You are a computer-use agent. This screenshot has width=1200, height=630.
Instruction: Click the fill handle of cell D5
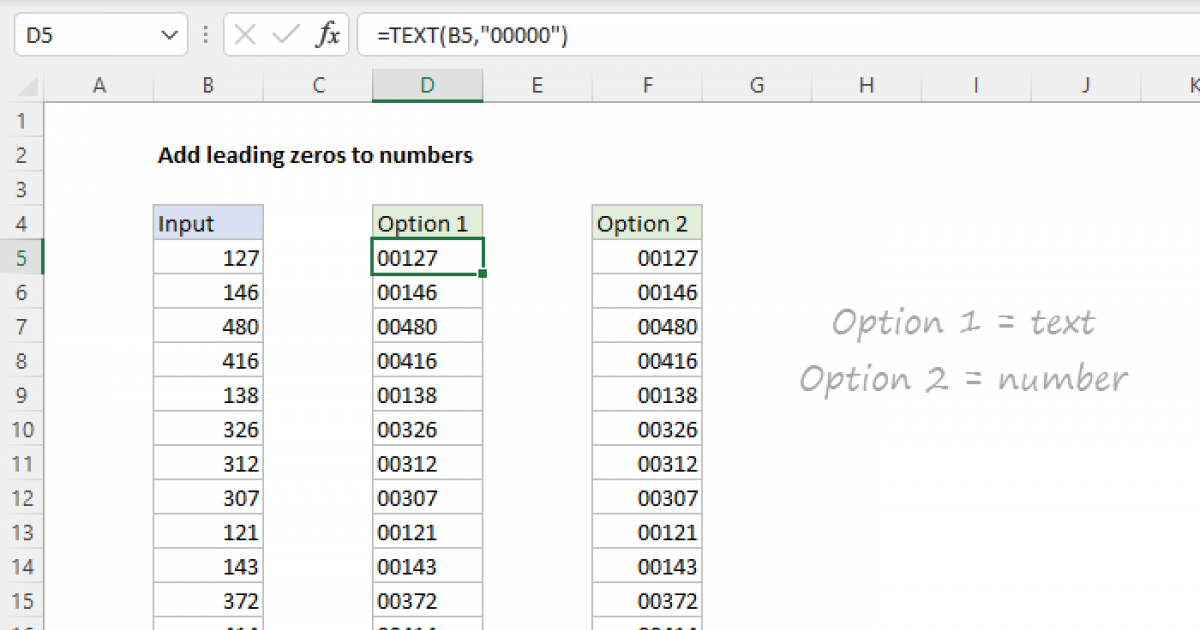pyautogui.click(x=483, y=273)
